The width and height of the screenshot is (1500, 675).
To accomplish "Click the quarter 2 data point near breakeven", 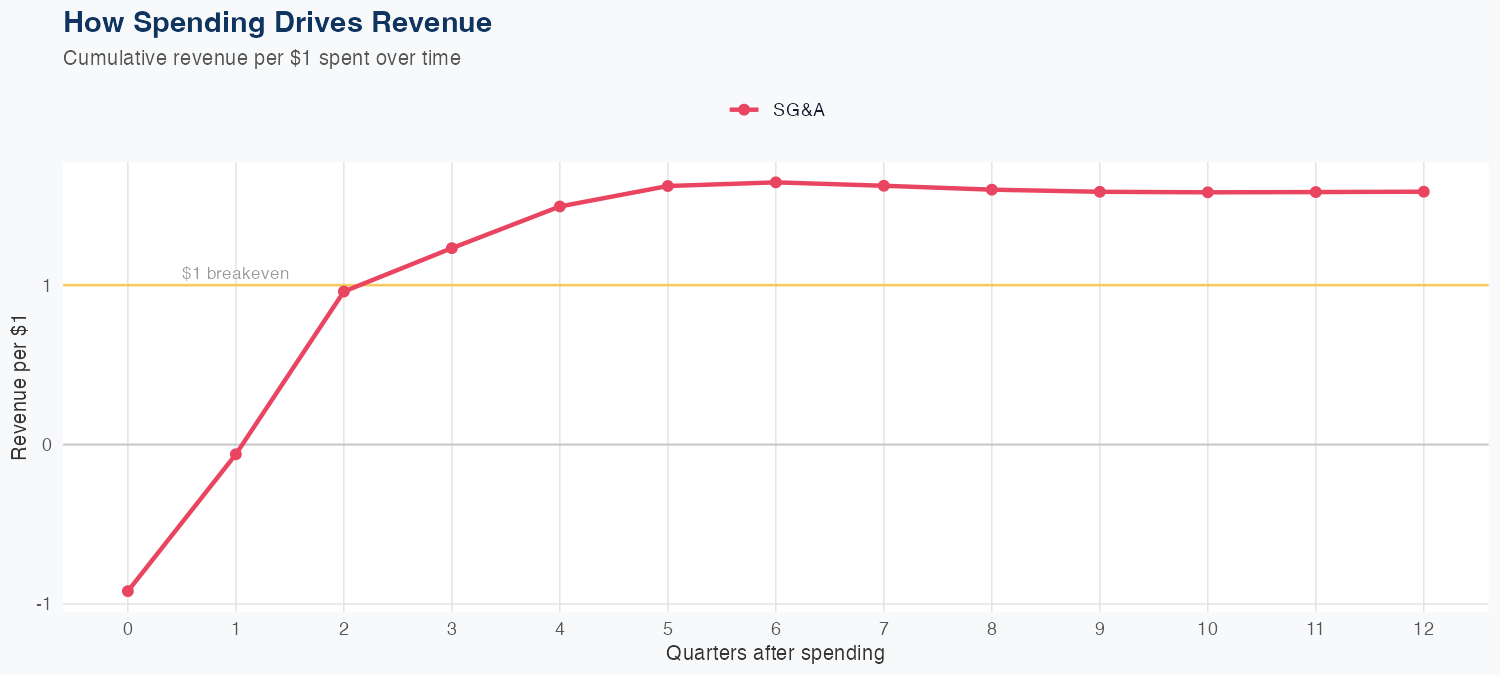I will [344, 292].
